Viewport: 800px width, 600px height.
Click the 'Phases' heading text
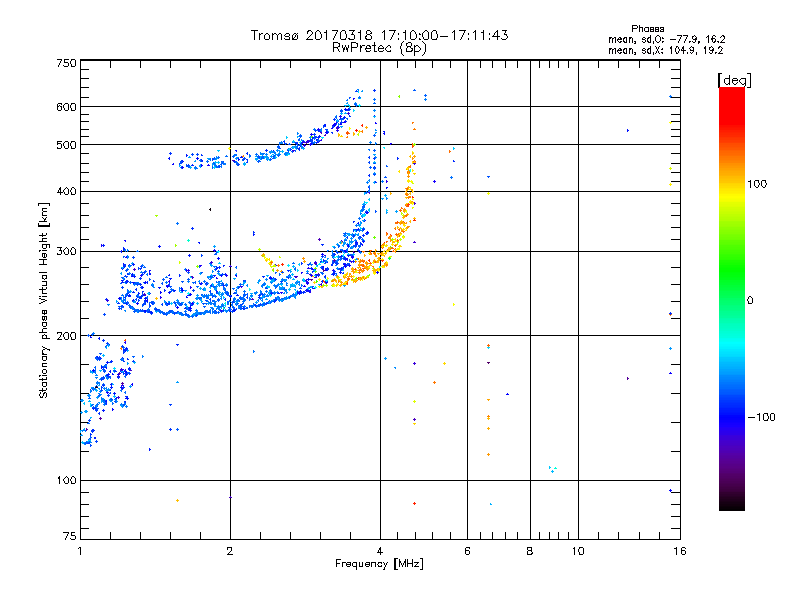[x=647, y=29]
